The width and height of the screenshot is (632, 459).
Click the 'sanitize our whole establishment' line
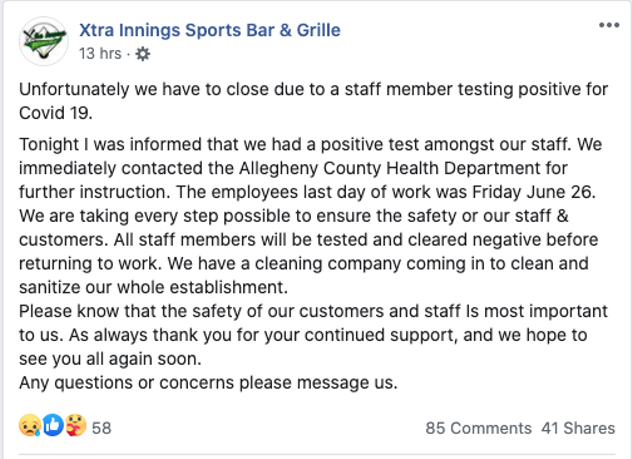click(154, 287)
